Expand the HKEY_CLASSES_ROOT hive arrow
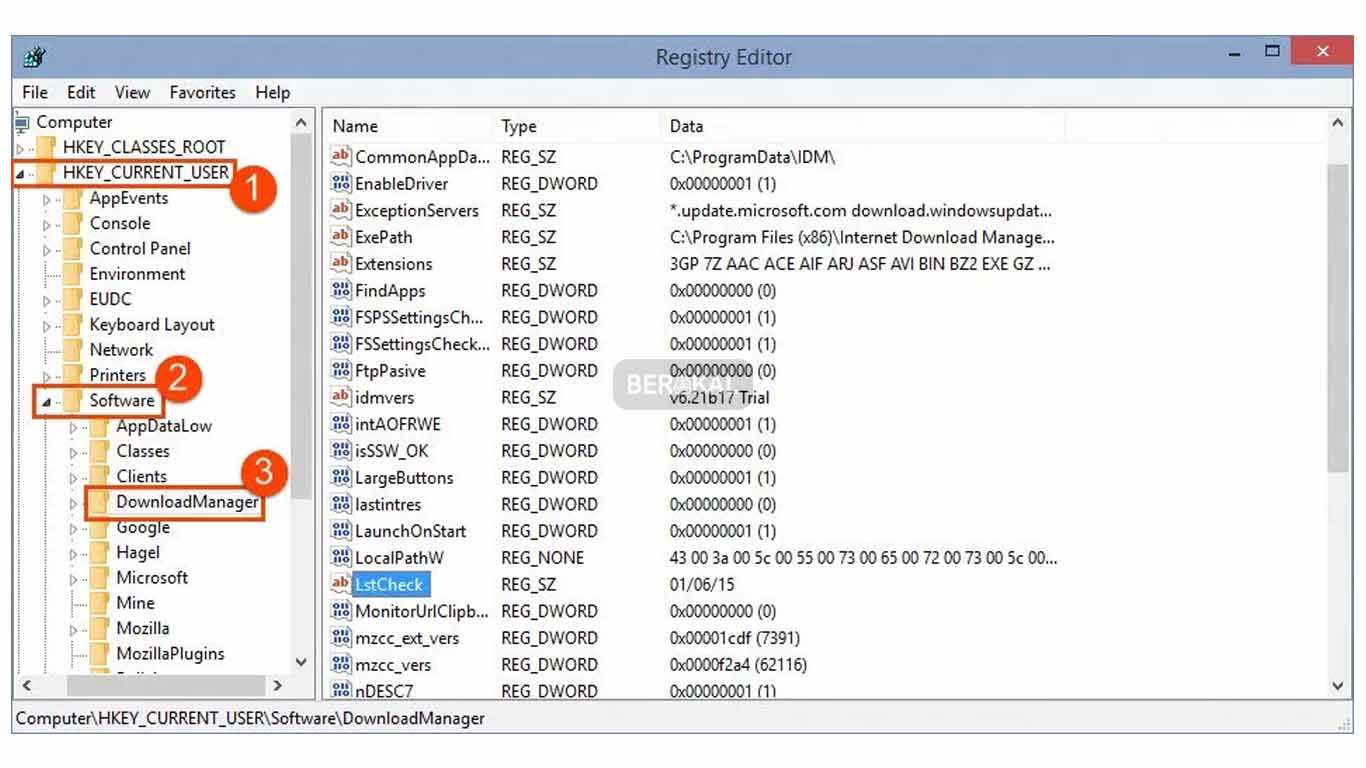This screenshot has height=768, width=1366. (19, 148)
